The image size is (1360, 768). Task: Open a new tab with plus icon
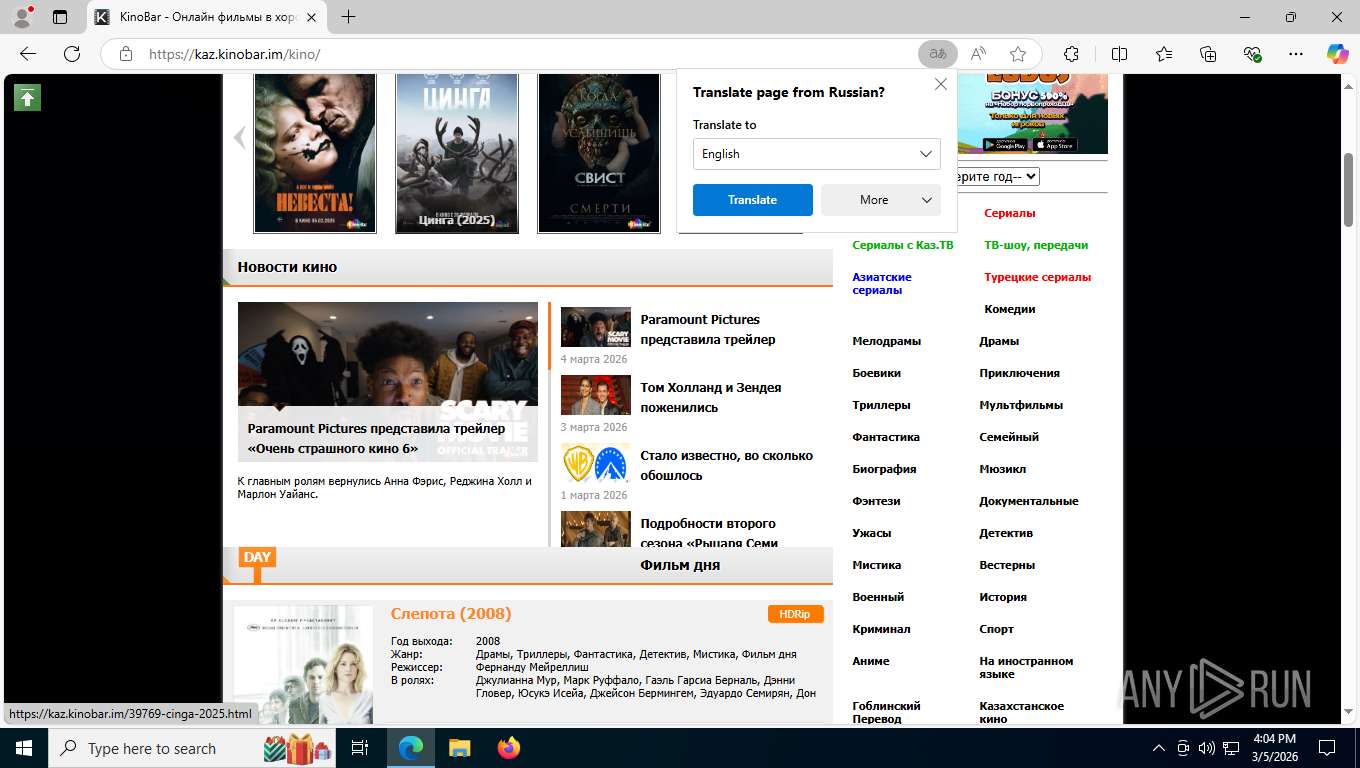pyautogui.click(x=348, y=17)
